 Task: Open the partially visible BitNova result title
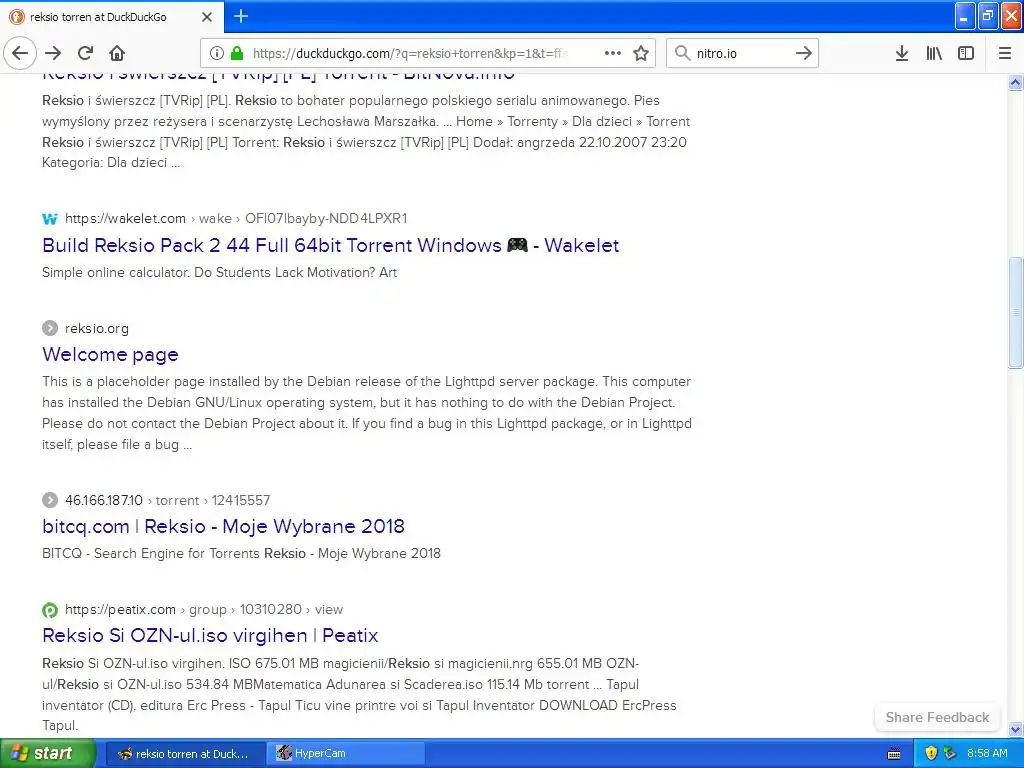278,77
